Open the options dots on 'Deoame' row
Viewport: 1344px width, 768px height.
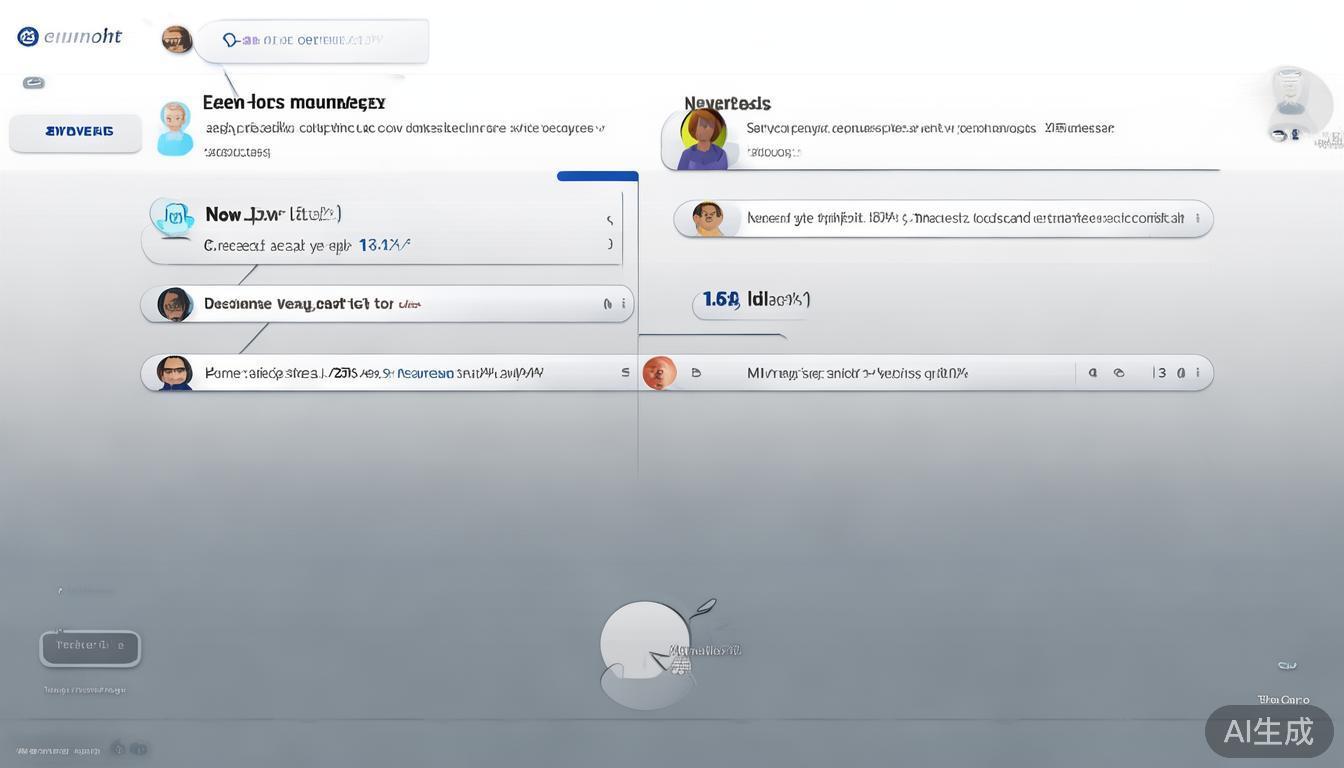tap(623, 304)
